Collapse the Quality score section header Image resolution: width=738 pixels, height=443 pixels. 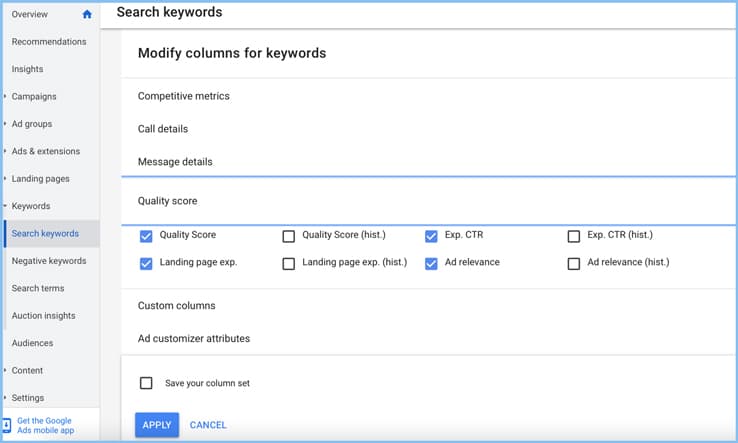[167, 201]
